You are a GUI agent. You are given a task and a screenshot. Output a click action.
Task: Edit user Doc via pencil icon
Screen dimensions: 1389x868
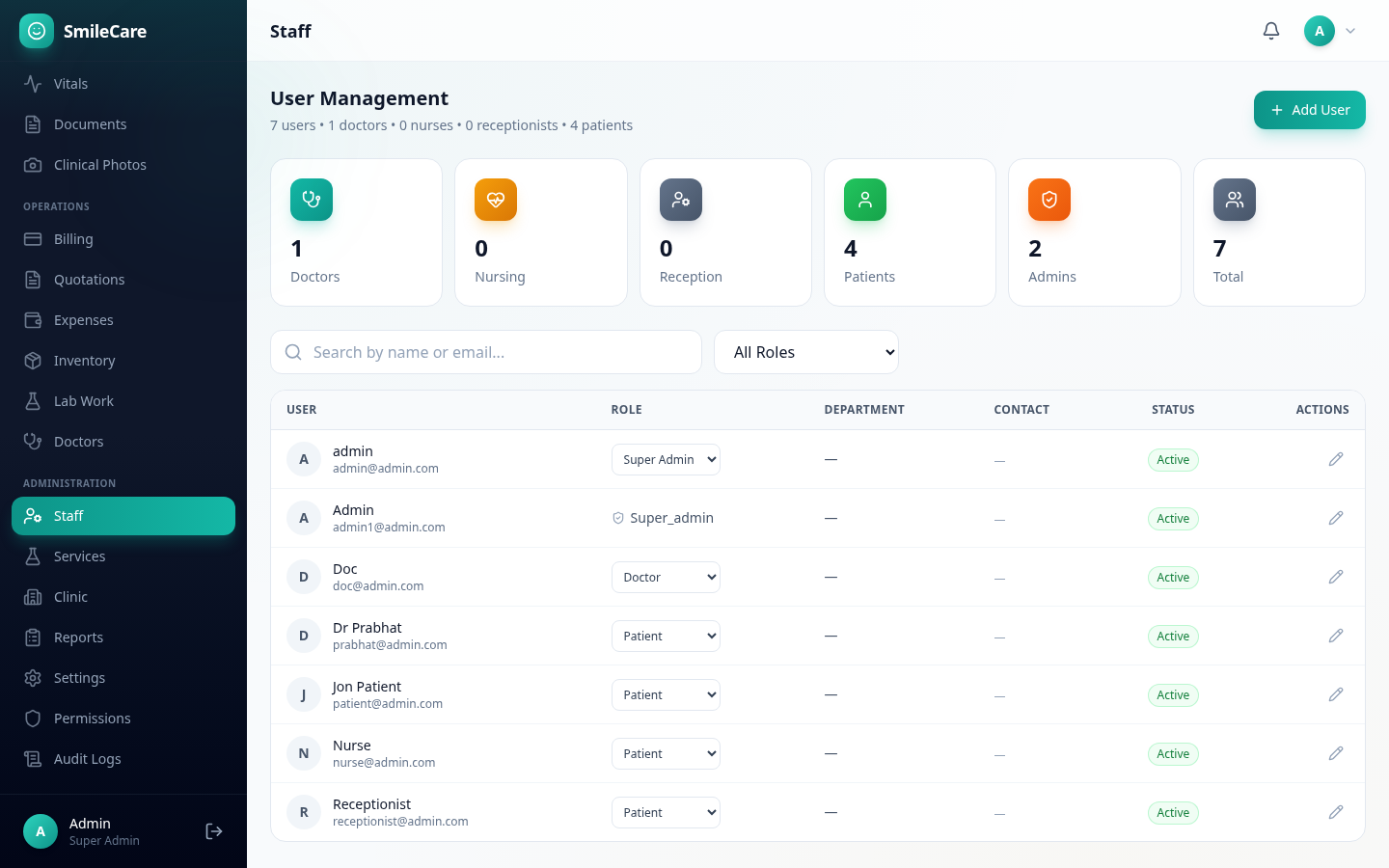click(x=1336, y=577)
